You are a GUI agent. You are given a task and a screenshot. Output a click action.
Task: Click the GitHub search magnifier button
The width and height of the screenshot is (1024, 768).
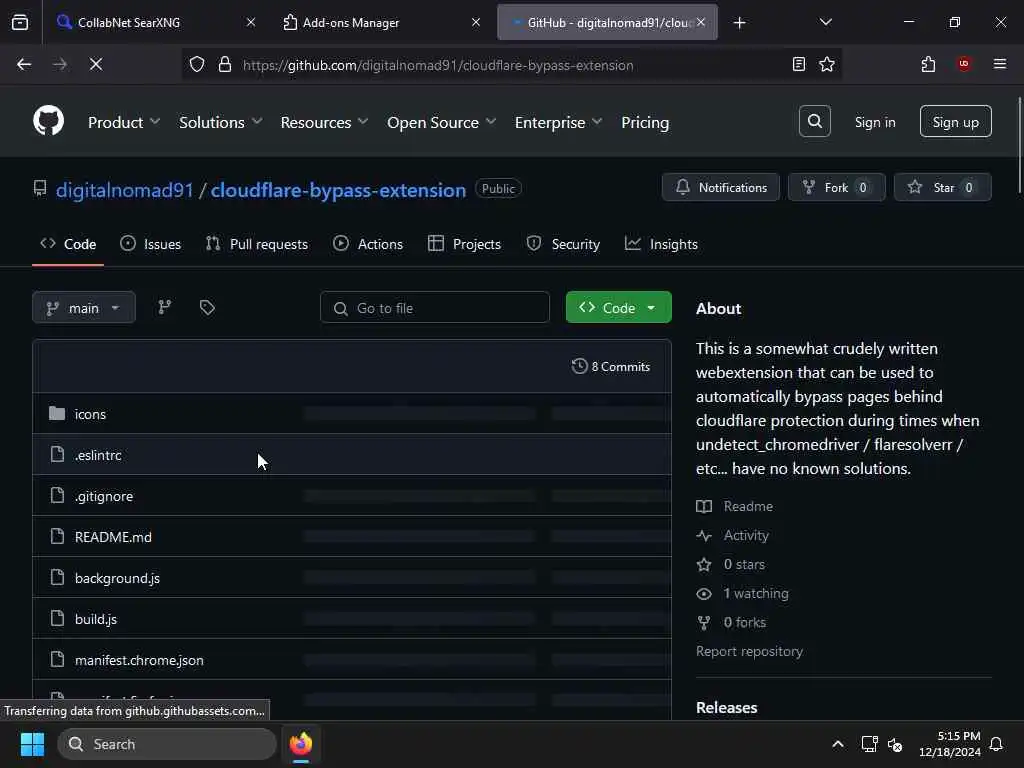tap(814, 121)
